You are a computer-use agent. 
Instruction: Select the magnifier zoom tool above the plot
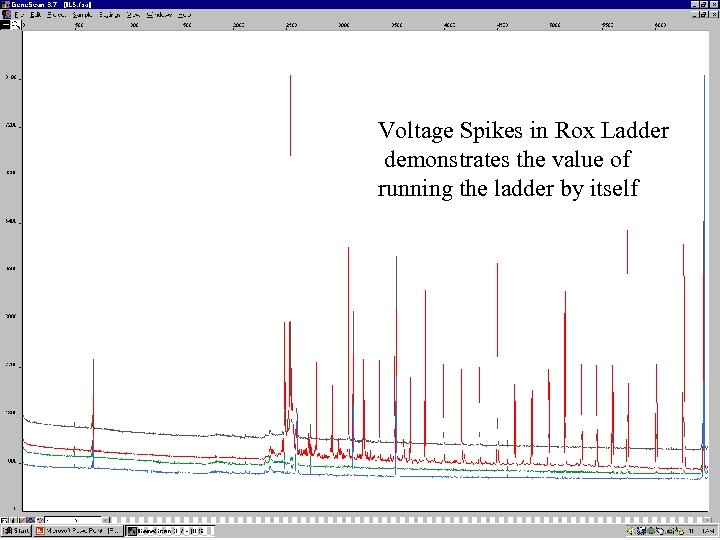[16, 25]
